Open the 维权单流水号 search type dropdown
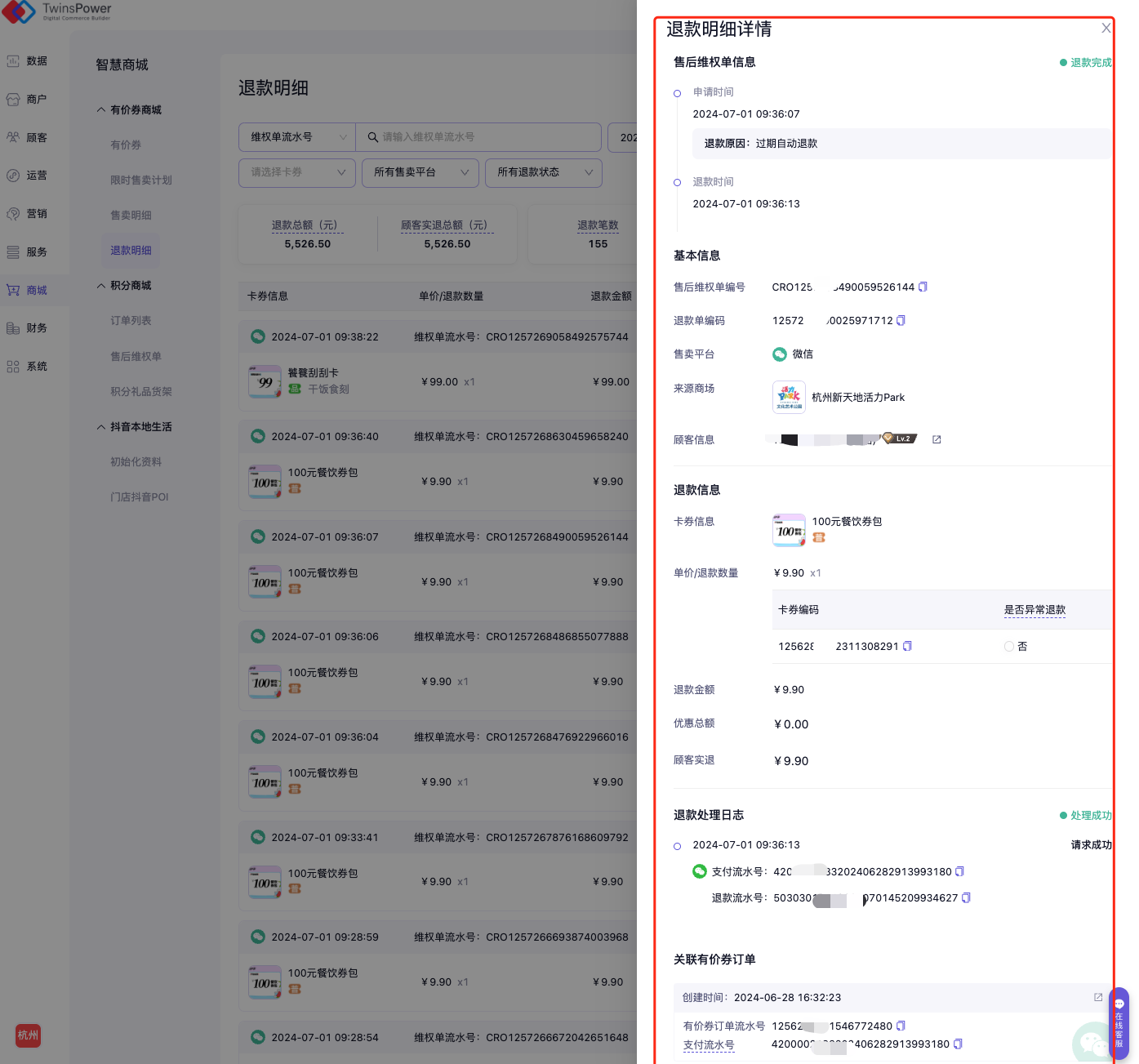The image size is (1139, 1064). pos(297,137)
